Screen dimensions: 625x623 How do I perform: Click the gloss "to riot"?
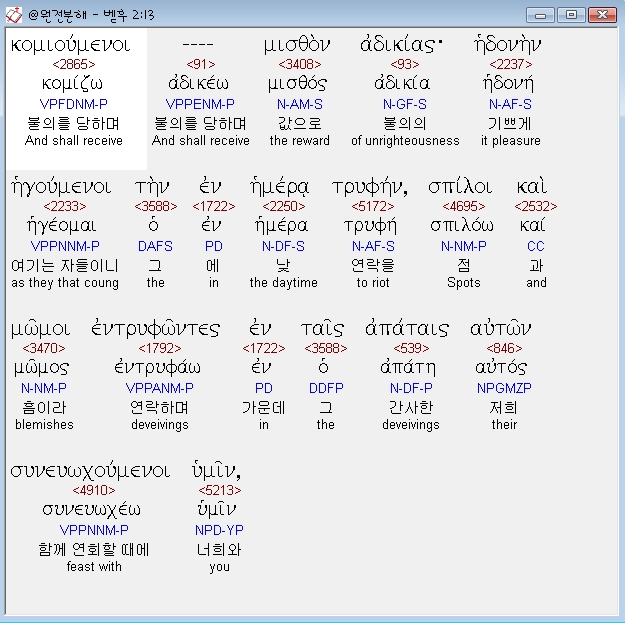click(373, 283)
